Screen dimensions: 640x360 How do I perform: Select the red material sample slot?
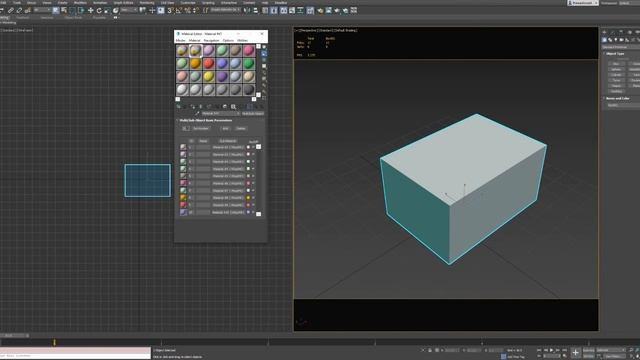[x=209, y=63]
